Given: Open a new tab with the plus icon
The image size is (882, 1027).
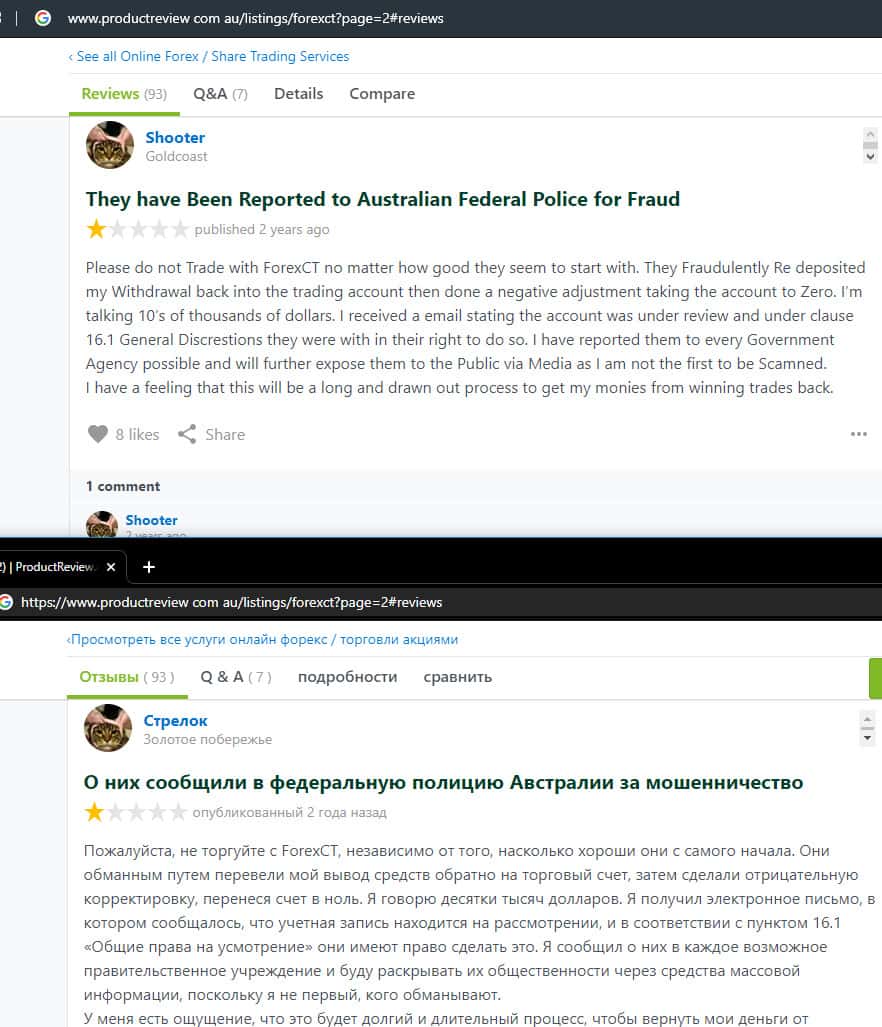Looking at the screenshot, I should point(149,567).
